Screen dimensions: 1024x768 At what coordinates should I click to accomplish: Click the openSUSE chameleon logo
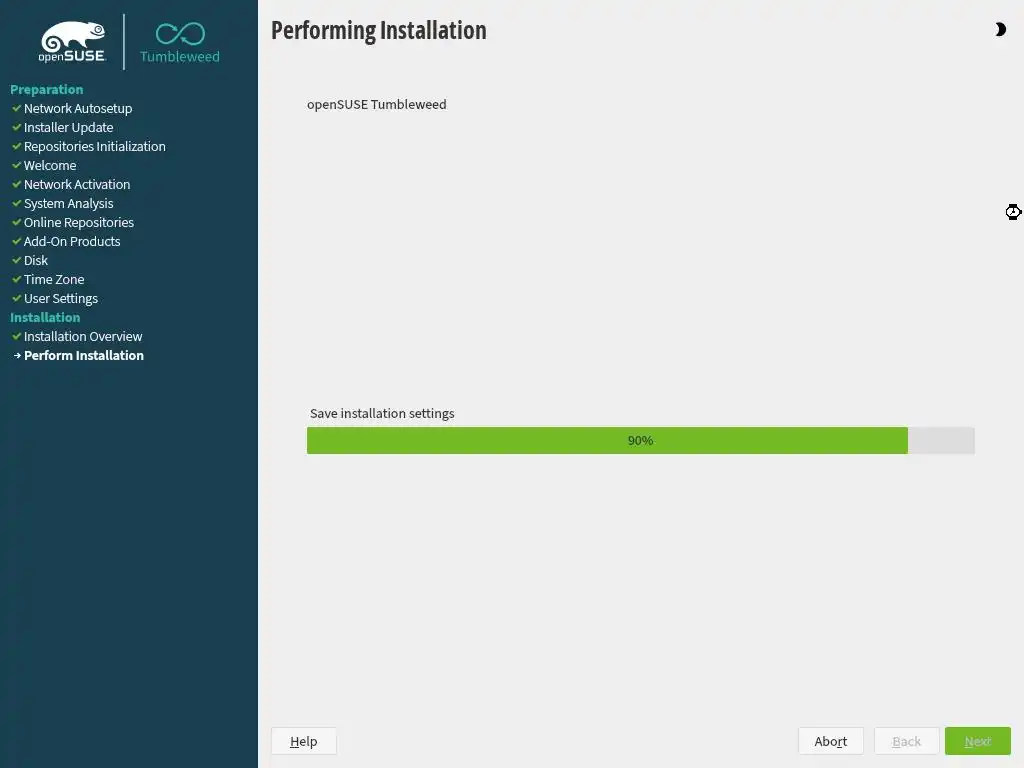pyautogui.click(x=72, y=42)
